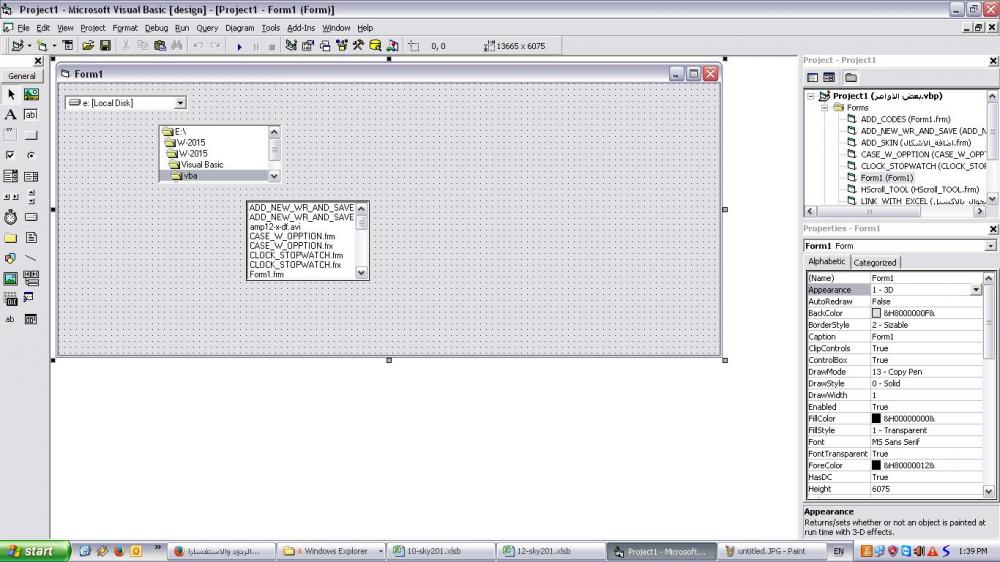Click the Menu Editor toolbar icon
The height and width of the screenshot is (562, 1000).
pyautogui.click(x=68, y=46)
